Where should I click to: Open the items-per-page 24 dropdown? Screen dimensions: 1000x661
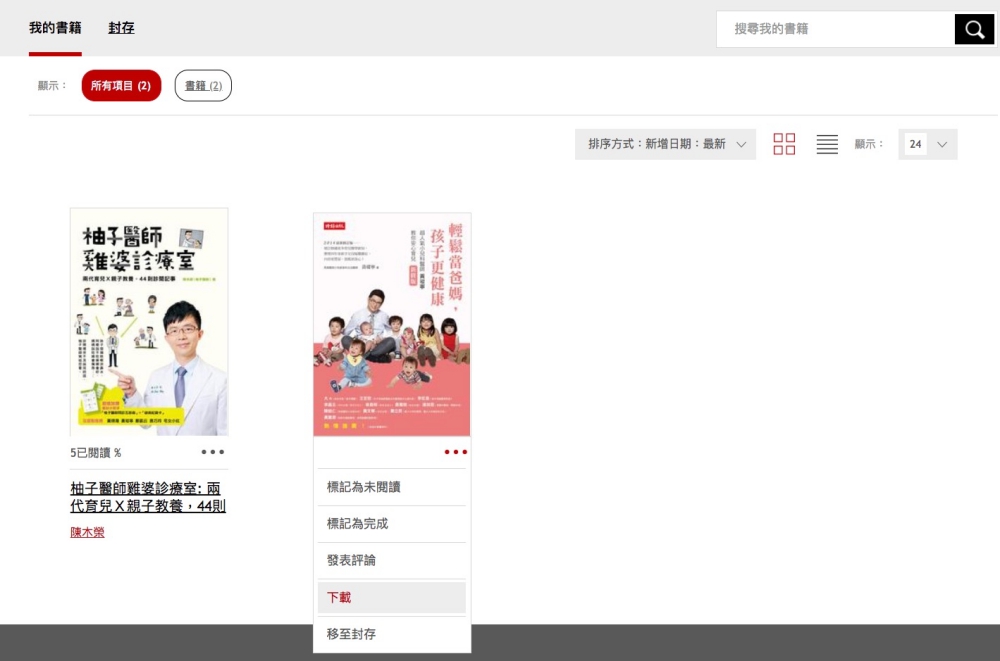pos(927,144)
